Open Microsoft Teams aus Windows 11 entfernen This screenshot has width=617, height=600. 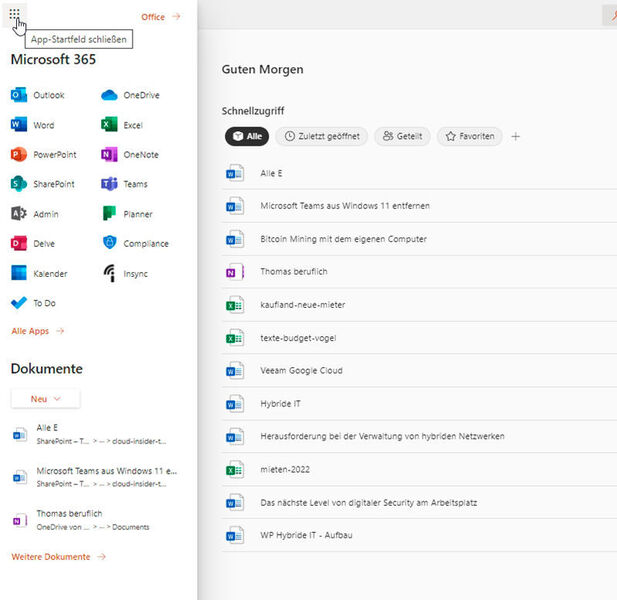point(419,206)
